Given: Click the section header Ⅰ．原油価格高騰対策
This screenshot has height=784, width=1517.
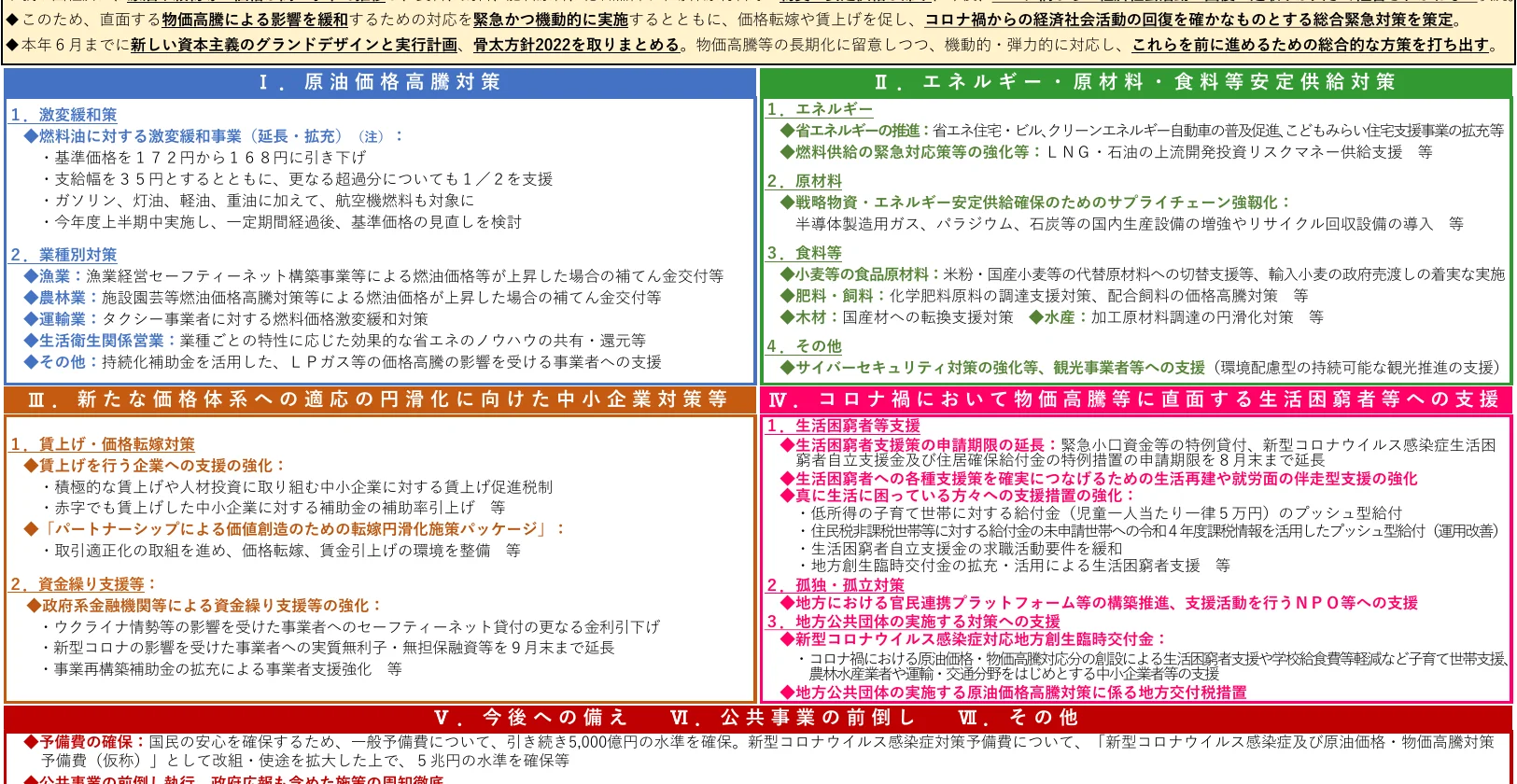Looking at the screenshot, I should 379,82.
